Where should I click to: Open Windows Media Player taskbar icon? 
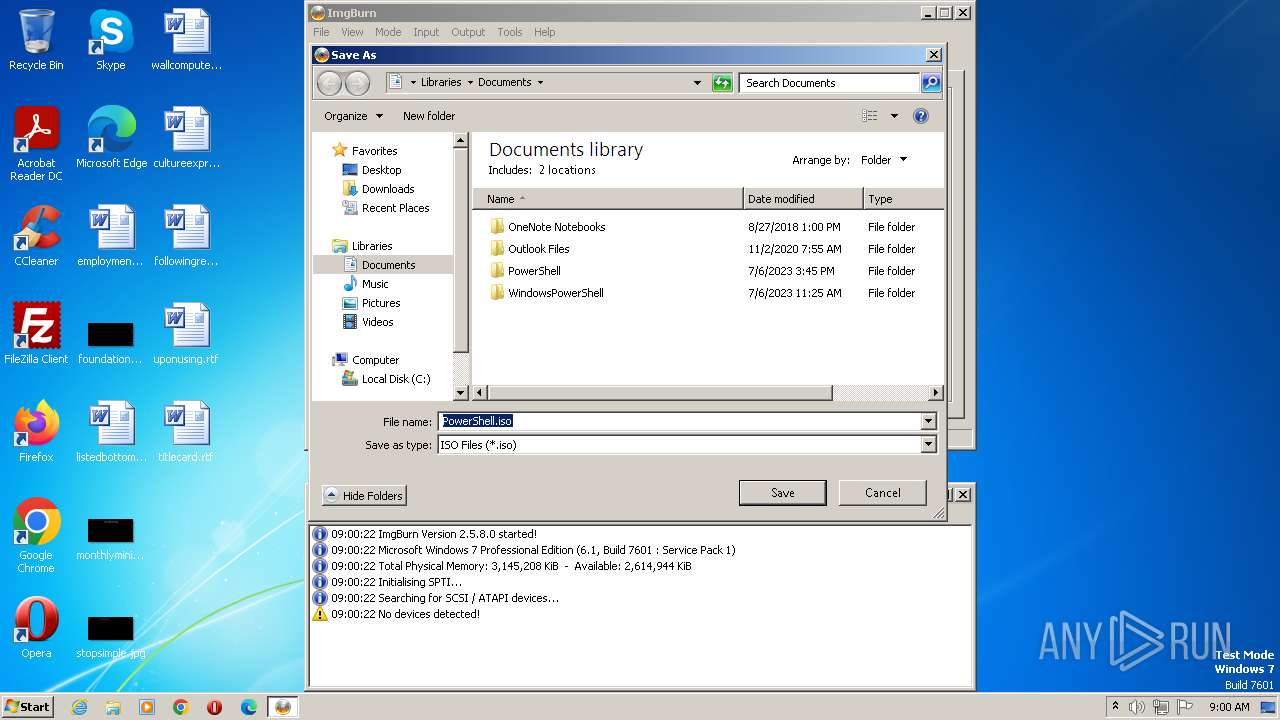tap(147, 707)
